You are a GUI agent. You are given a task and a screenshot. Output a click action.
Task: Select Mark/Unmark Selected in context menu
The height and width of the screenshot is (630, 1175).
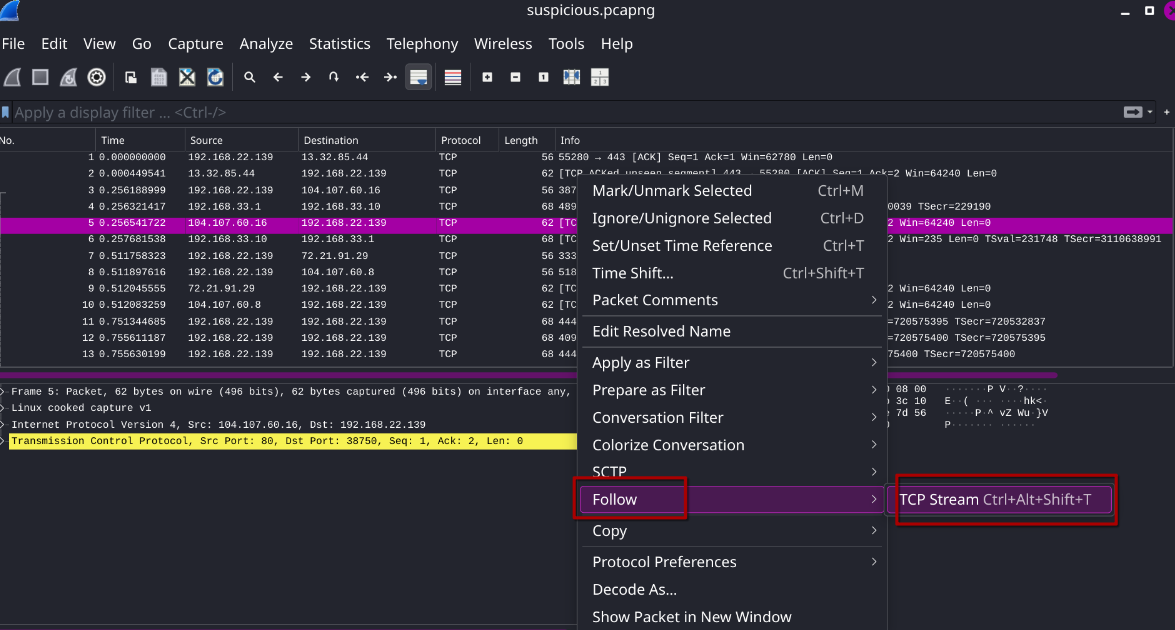click(671, 191)
